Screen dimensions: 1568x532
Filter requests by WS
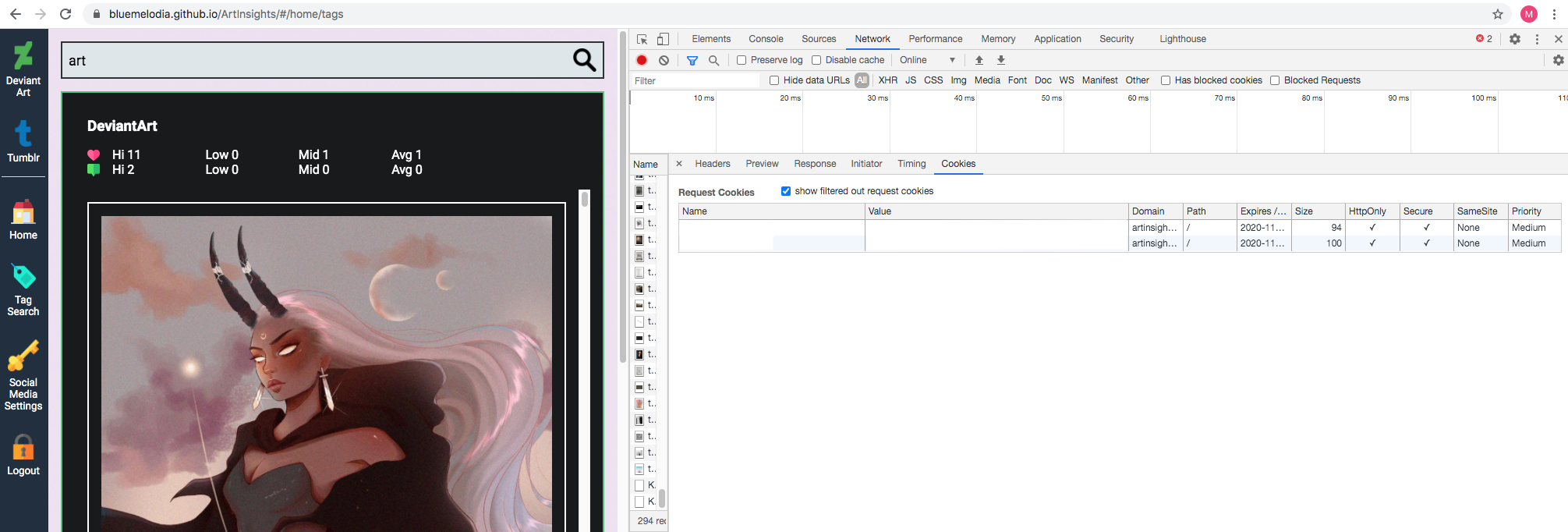point(1067,80)
